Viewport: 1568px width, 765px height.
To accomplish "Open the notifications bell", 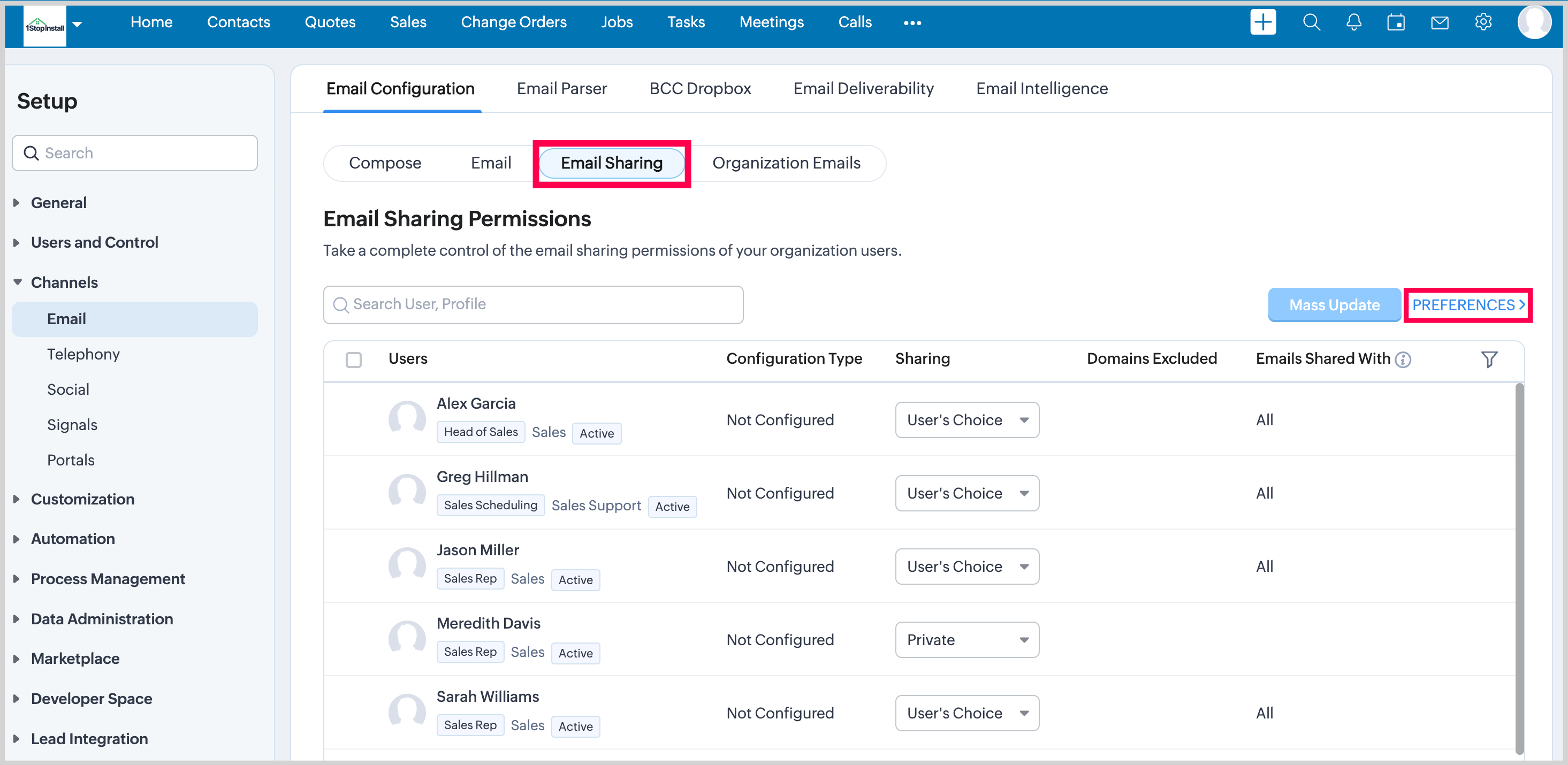I will pos(1353,22).
